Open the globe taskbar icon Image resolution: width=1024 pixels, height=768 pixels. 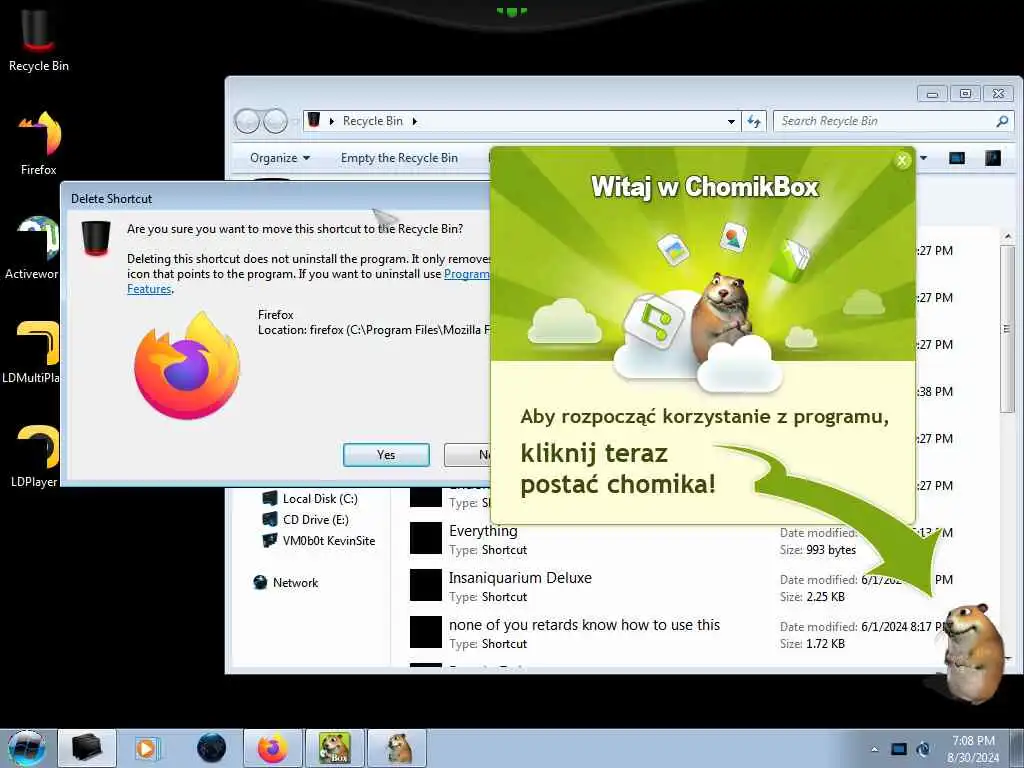tap(211, 748)
